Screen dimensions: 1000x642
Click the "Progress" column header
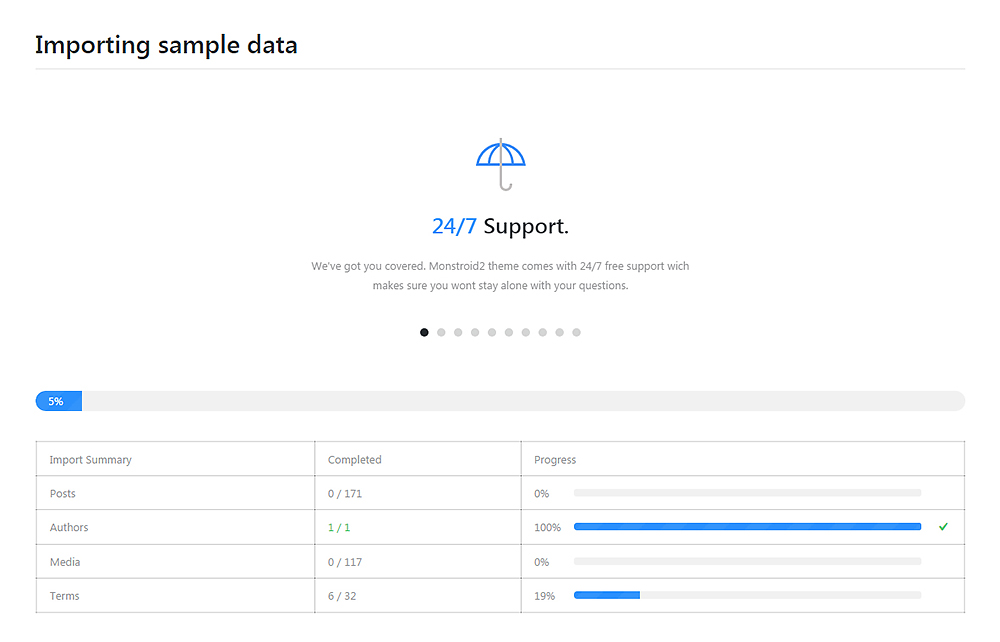click(x=555, y=460)
